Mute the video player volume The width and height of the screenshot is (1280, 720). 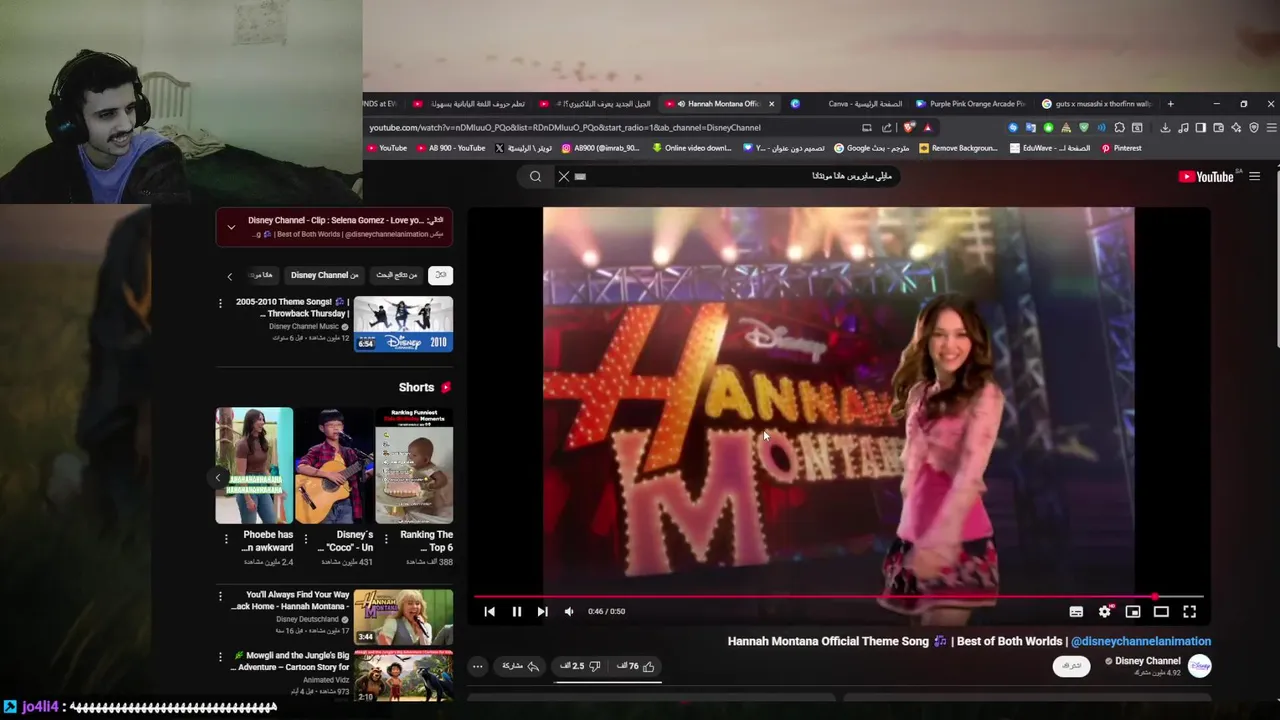569,611
